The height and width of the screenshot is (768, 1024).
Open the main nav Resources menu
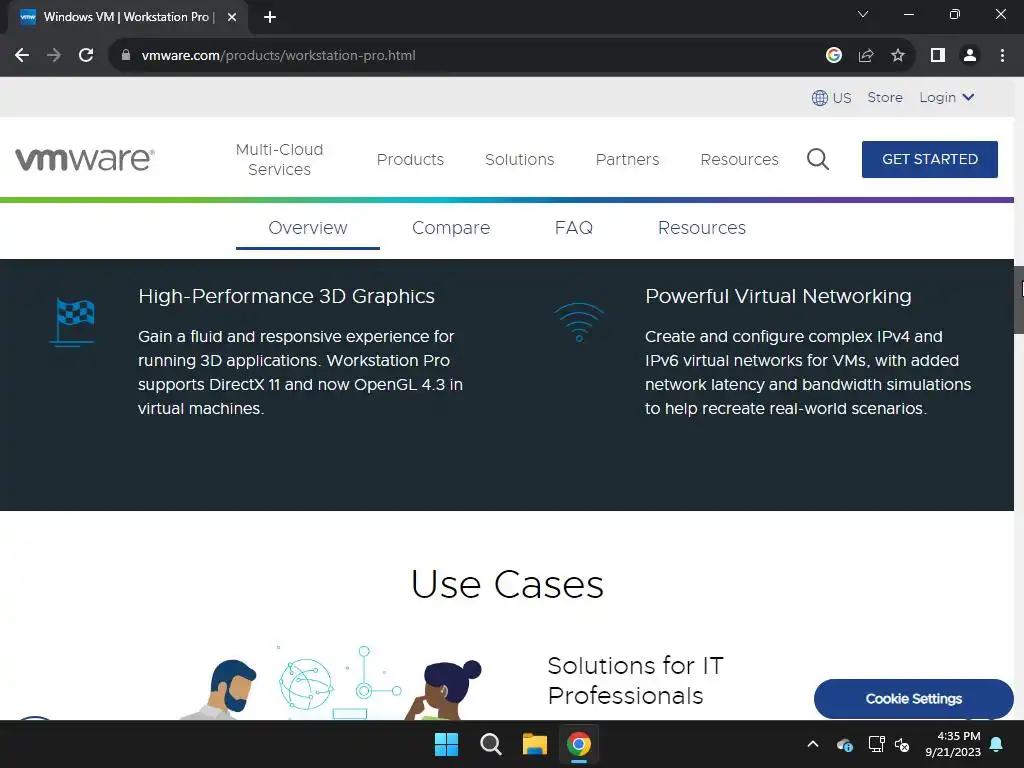[x=739, y=159]
